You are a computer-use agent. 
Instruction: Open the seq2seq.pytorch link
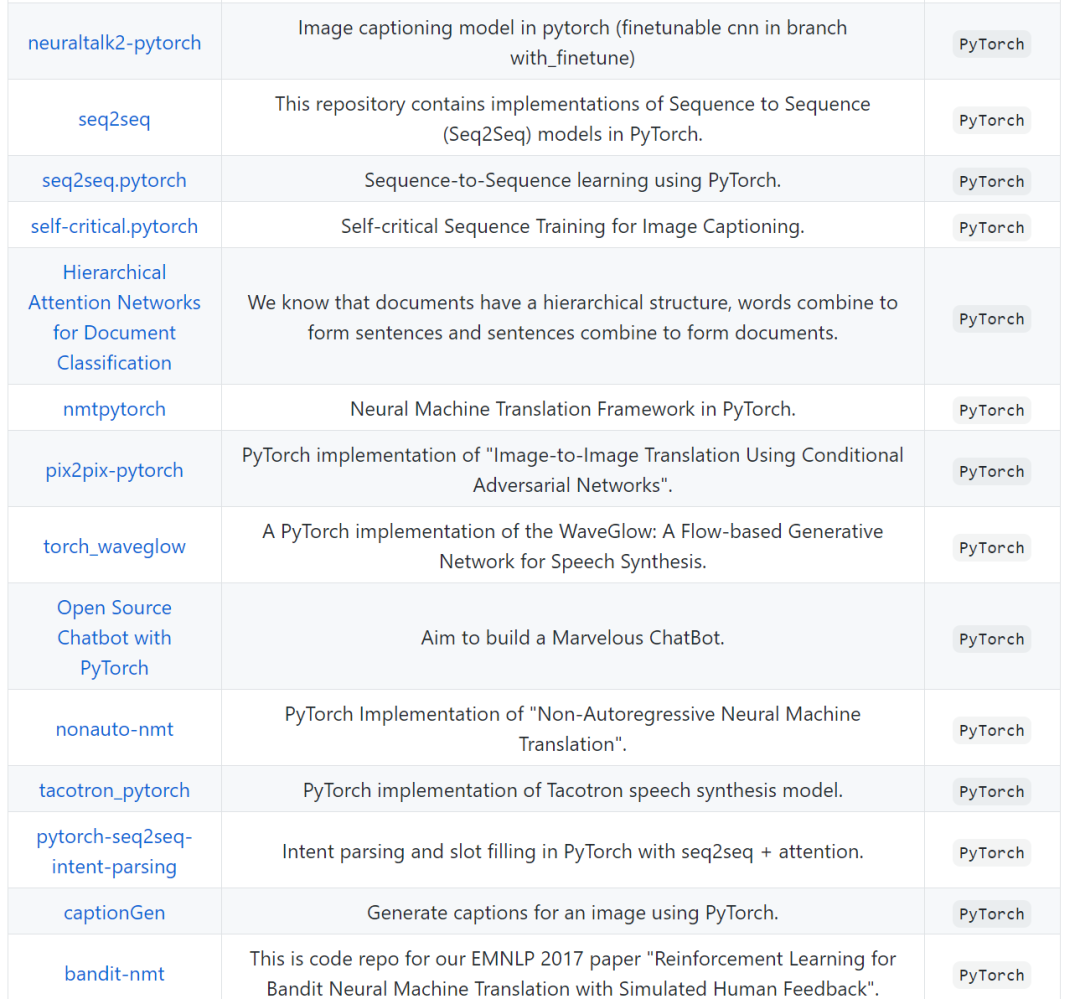[114, 180]
